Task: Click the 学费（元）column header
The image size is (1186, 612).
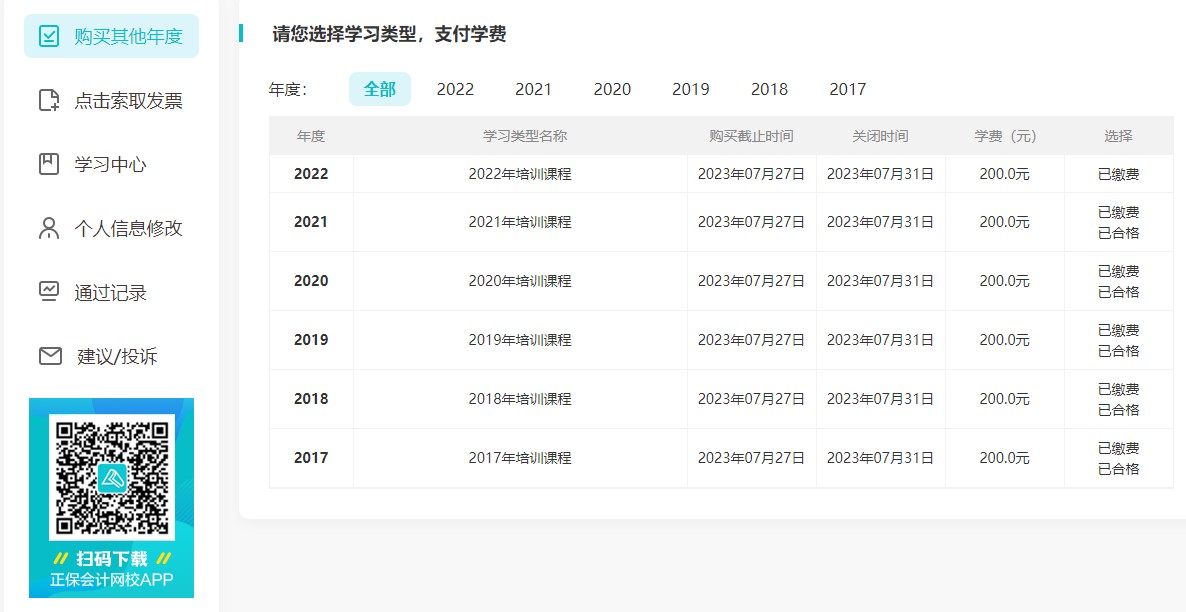Action: coord(1004,136)
